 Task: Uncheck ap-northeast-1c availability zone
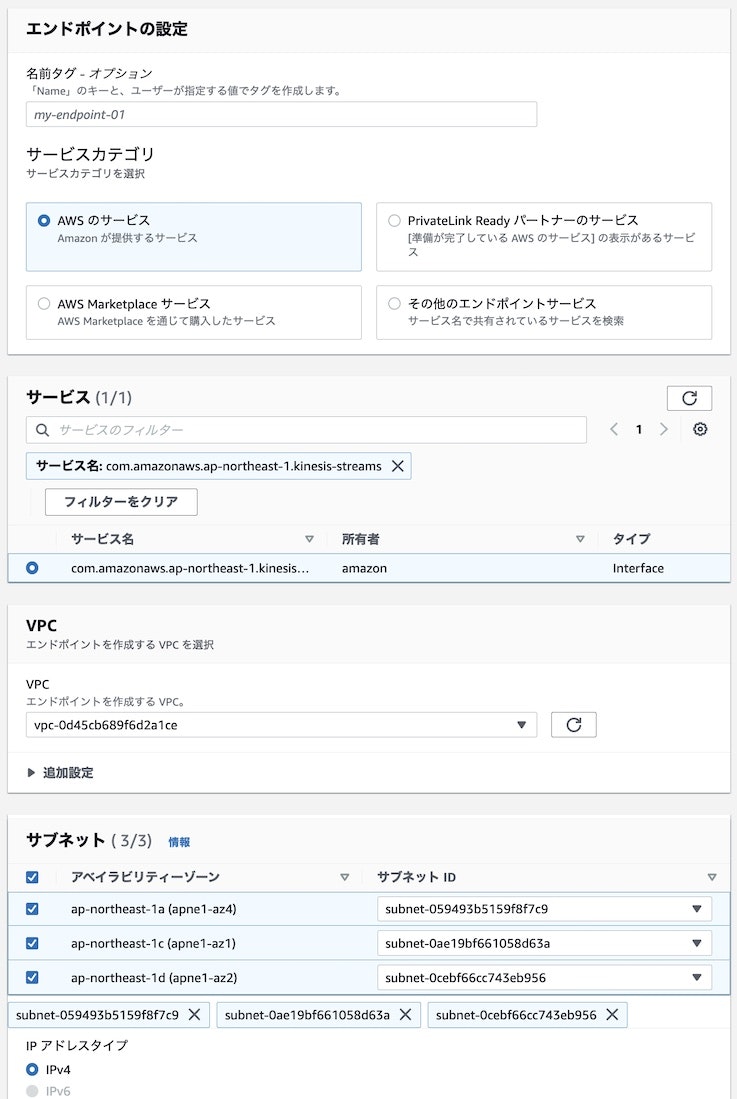pyautogui.click(x=32, y=943)
